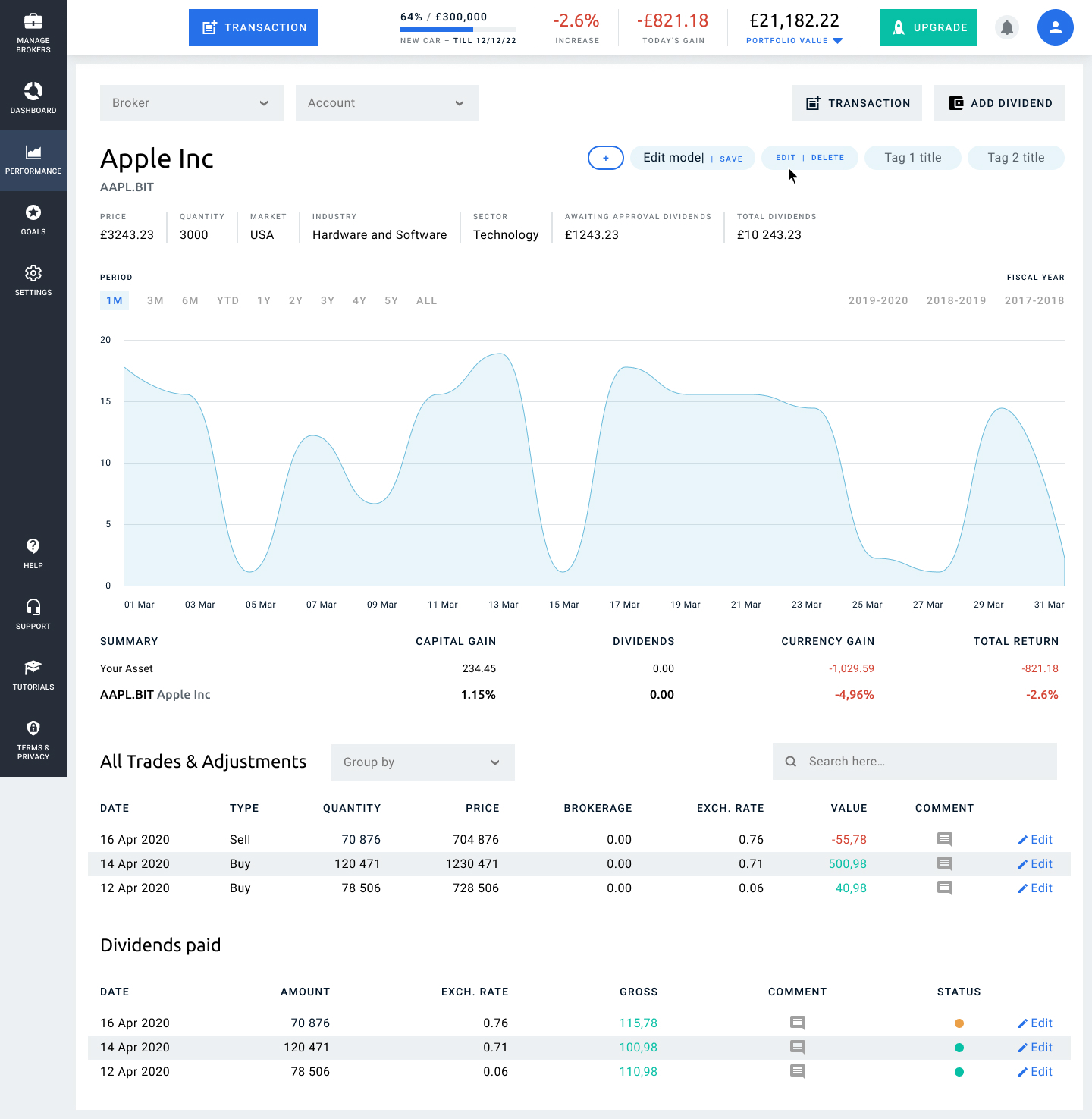Edit the 12 Apr 2020 Buy trade

[1035, 888]
